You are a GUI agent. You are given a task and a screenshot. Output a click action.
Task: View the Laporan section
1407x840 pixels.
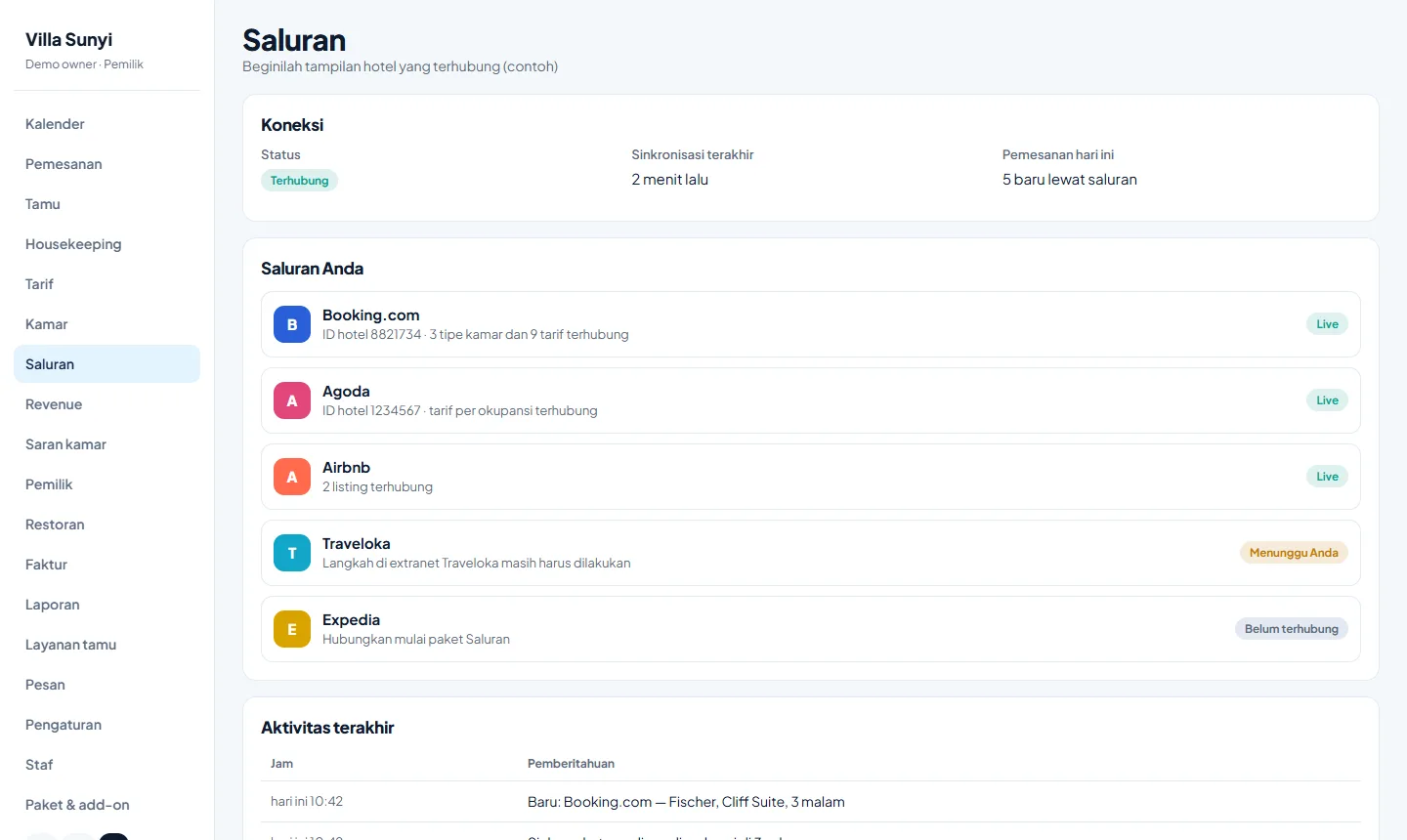click(107, 605)
